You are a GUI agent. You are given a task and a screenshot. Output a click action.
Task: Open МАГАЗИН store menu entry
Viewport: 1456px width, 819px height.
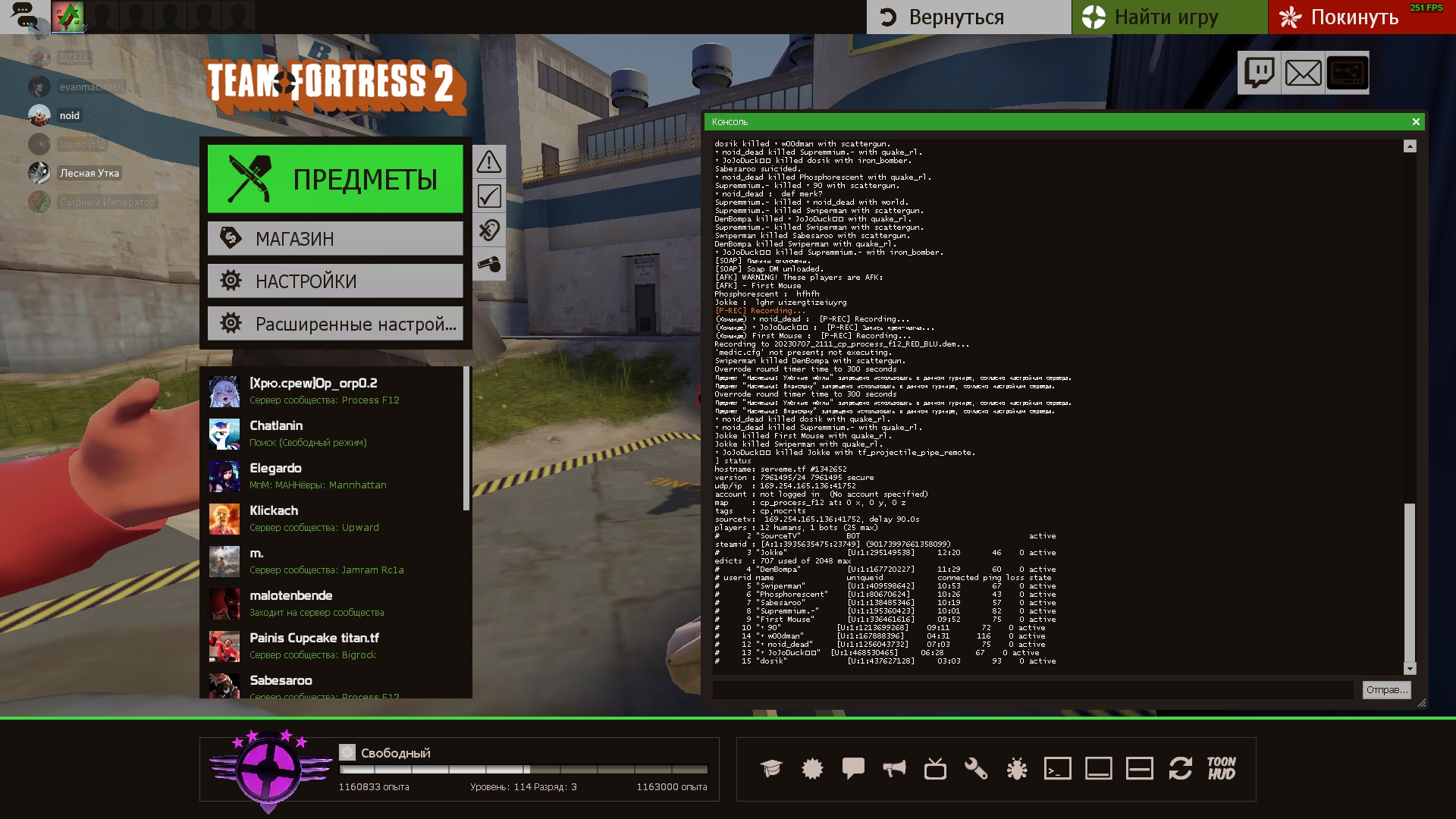[335, 239]
